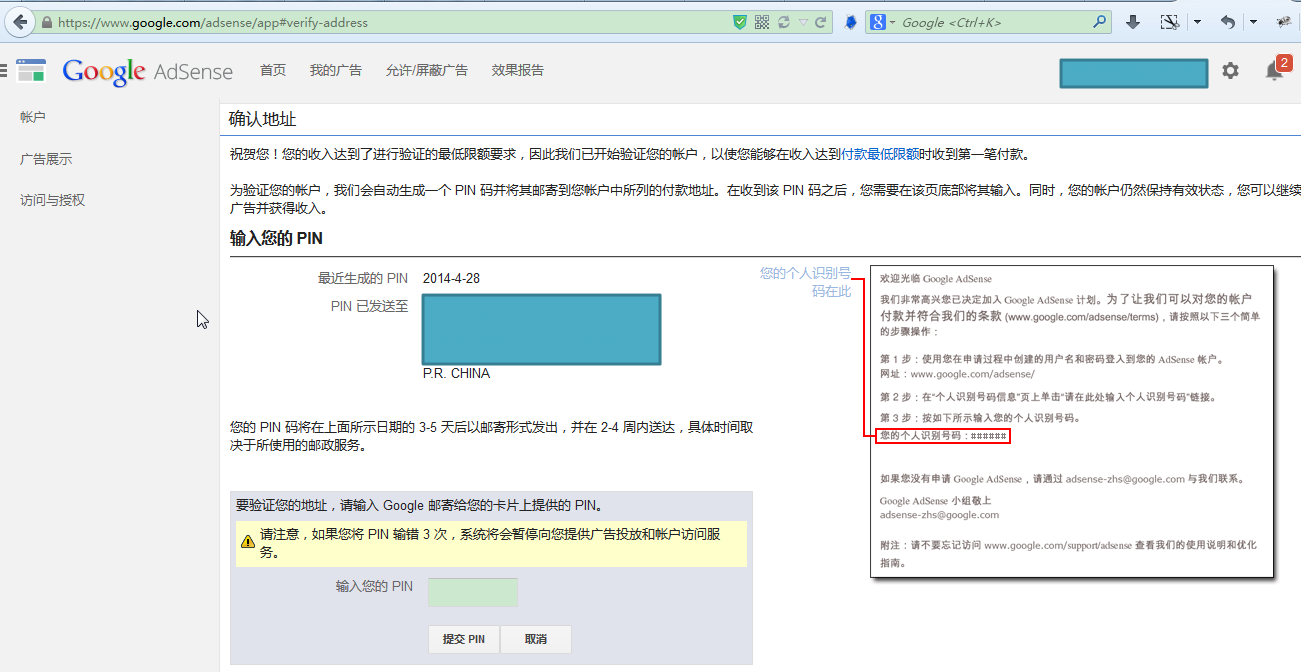Open the downloads arrow icon
The width and height of the screenshot is (1301, 672).
click(1133, 21)
